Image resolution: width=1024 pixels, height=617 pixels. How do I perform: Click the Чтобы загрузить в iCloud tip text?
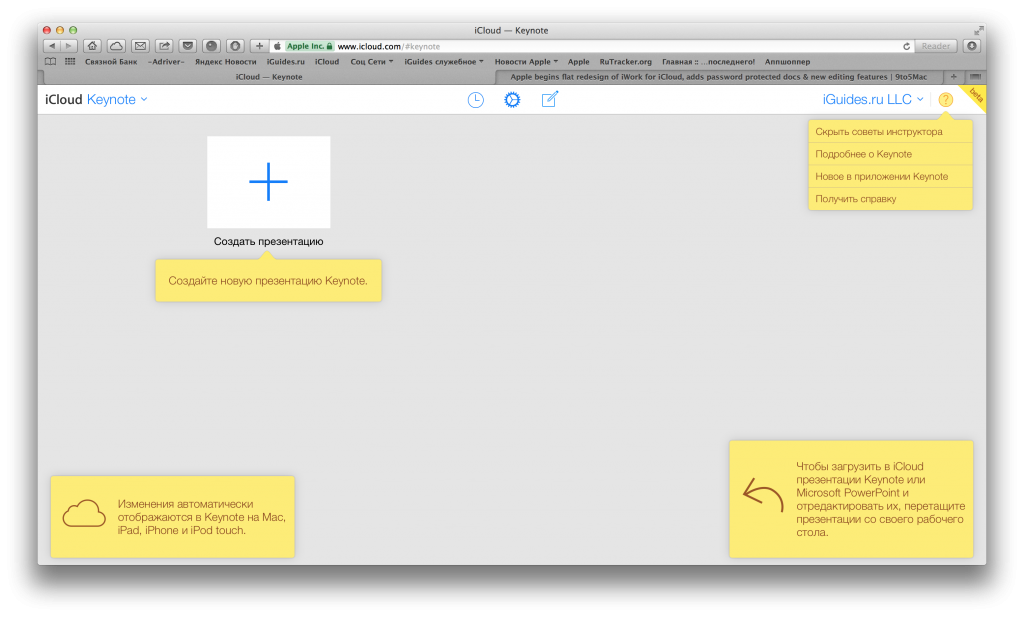pyautogui.click(x=880, y=499)
